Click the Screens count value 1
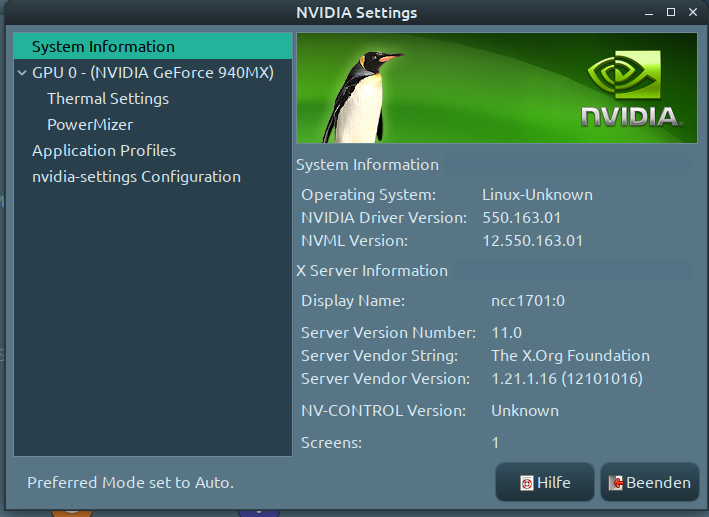The height and width of the screenshot is (517, 709). [x=495, y=442]
